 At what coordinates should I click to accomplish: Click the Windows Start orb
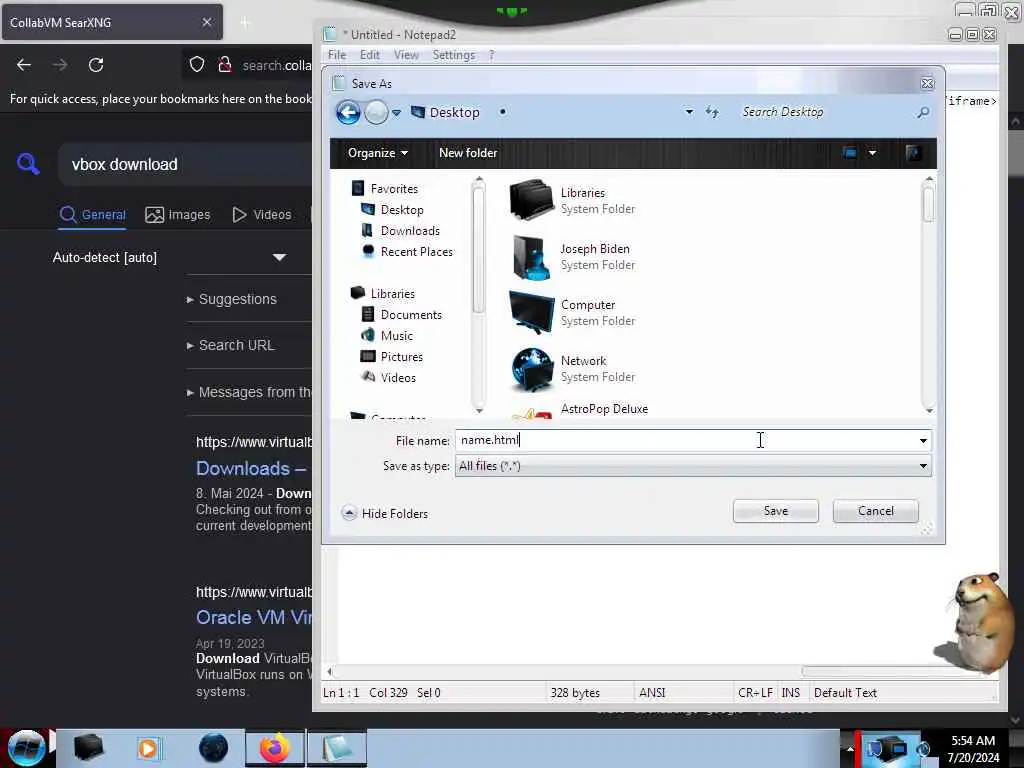[26, 748]
